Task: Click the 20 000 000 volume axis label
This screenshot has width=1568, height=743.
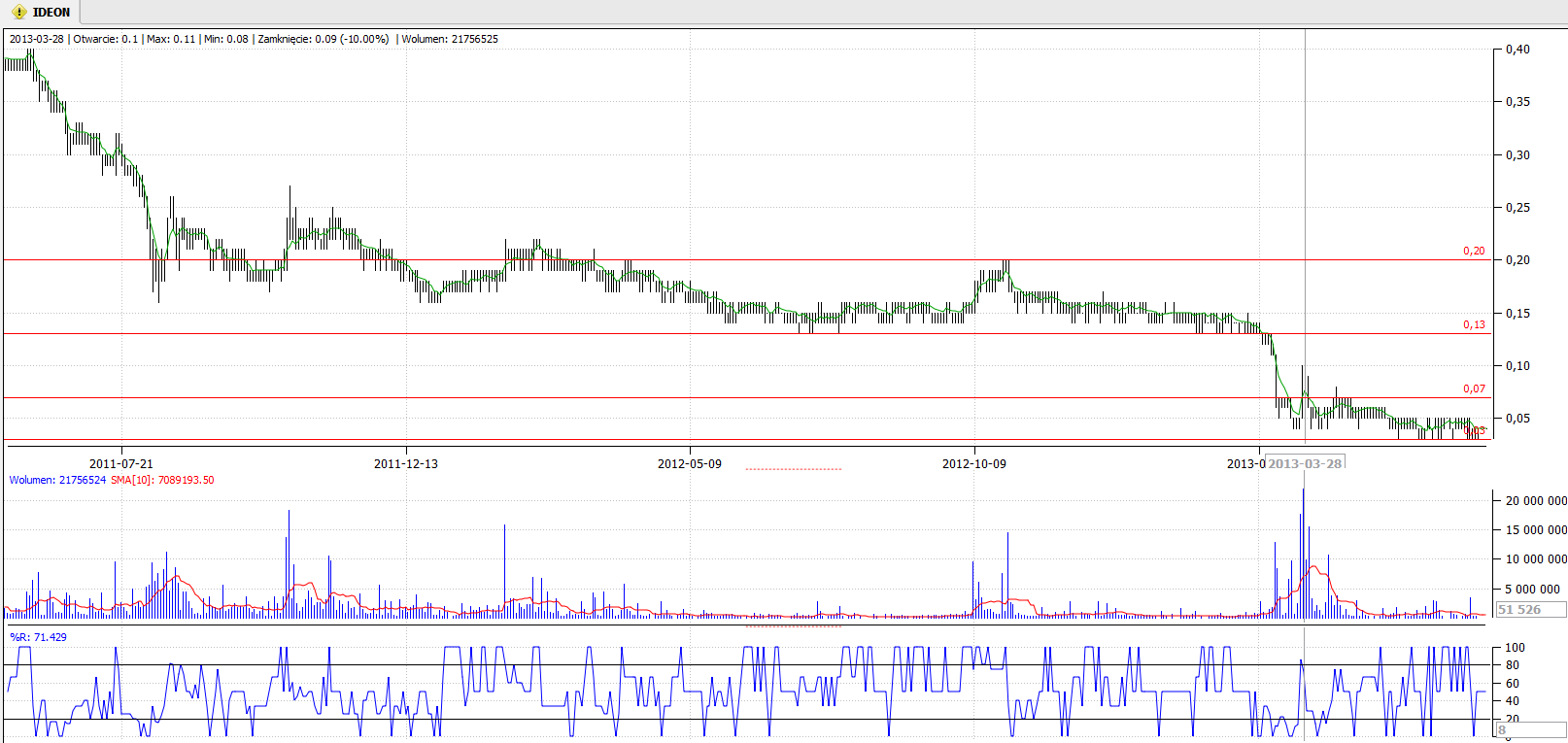Action: point(1536,501)
